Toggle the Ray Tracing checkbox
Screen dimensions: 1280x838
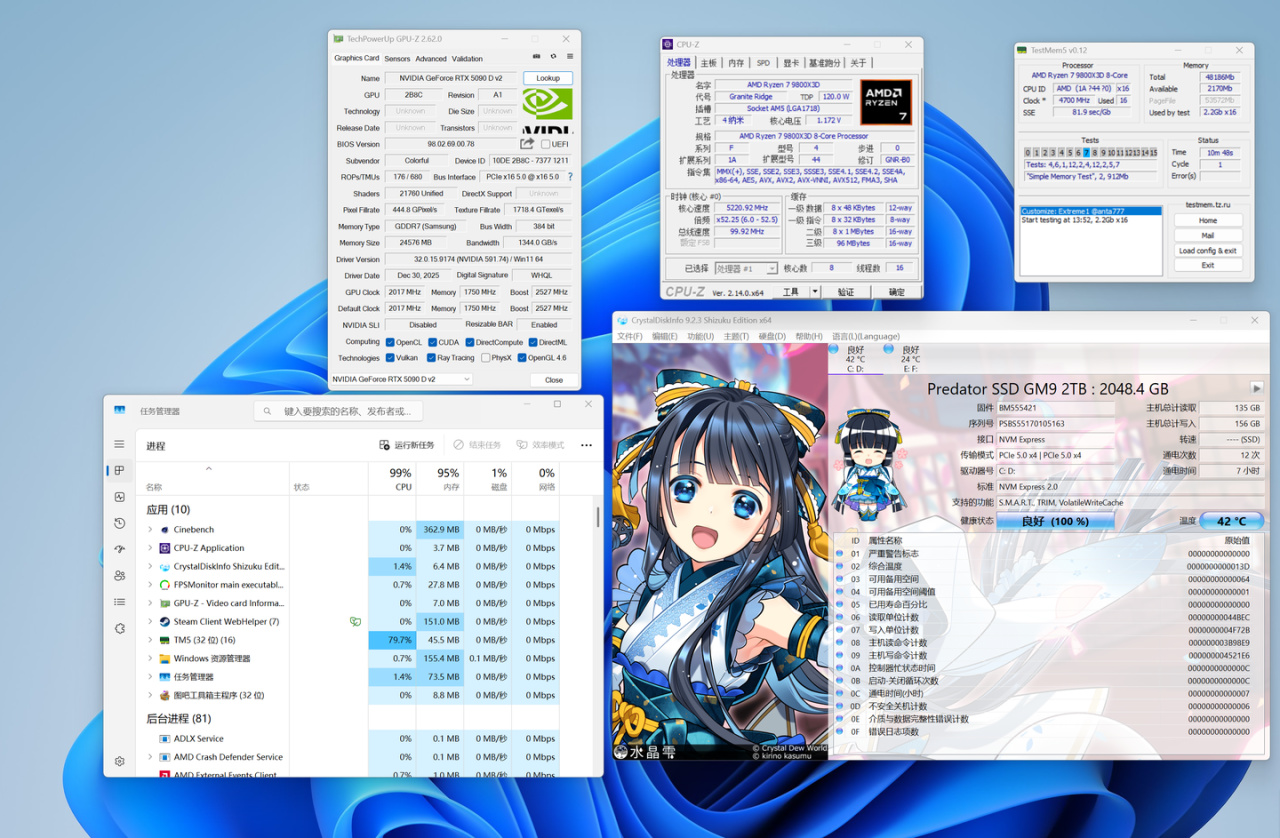click(x=431, y=358)
